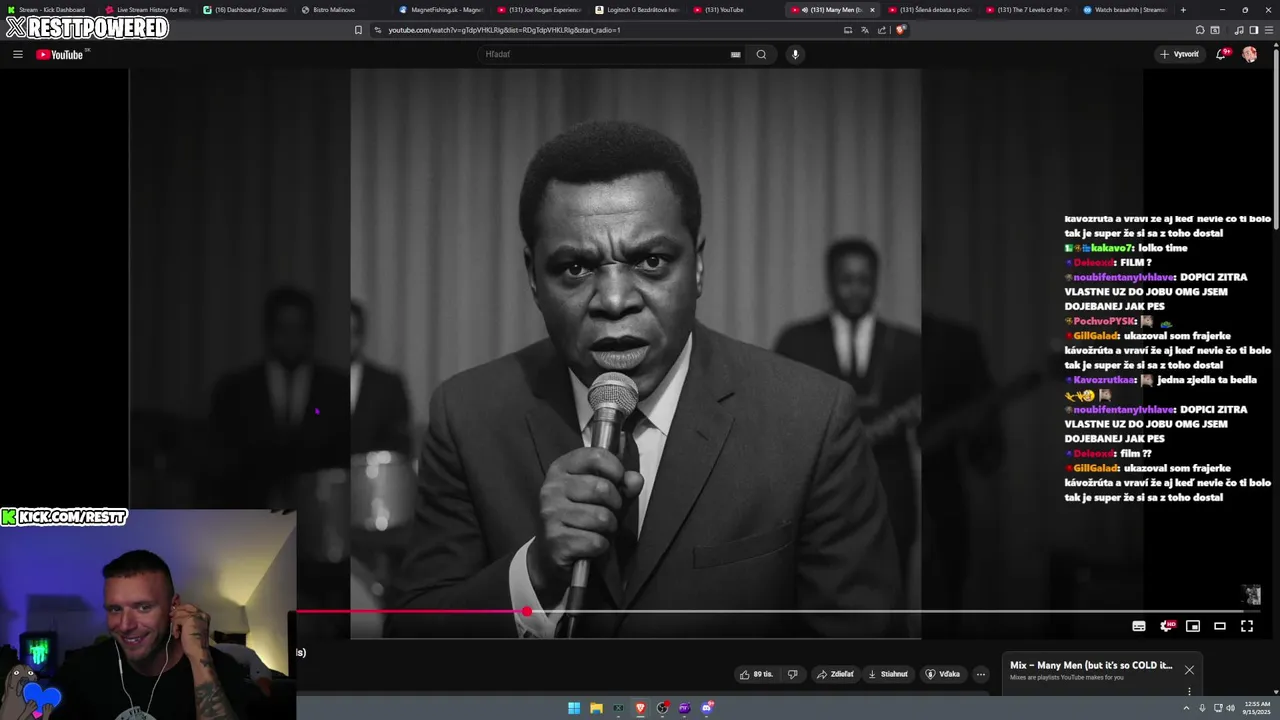This screenshot has height=720, width=1280.
Task: Switch to Live Stream History tab
Action: click(146, 10)
